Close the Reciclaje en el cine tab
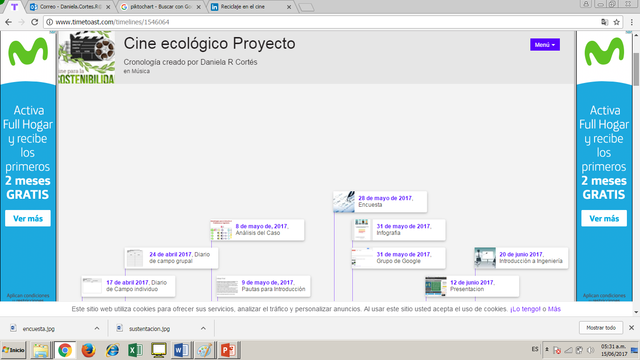Viewport: 640px width, 360px height. point(289,7)
